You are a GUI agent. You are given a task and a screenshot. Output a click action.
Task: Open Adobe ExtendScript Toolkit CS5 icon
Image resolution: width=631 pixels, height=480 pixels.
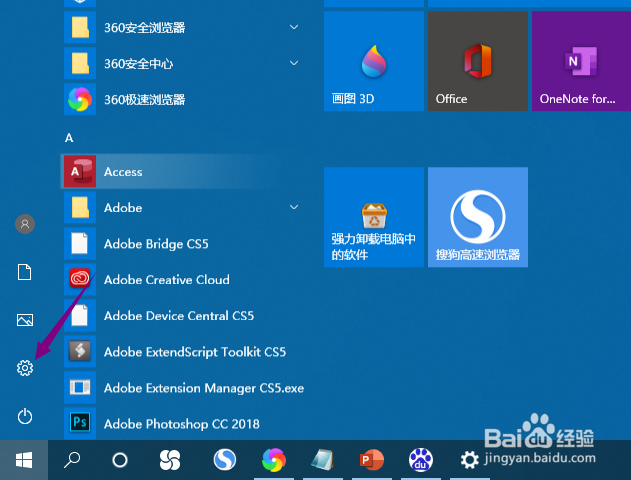pyautogui.click(x=80, y=351)
